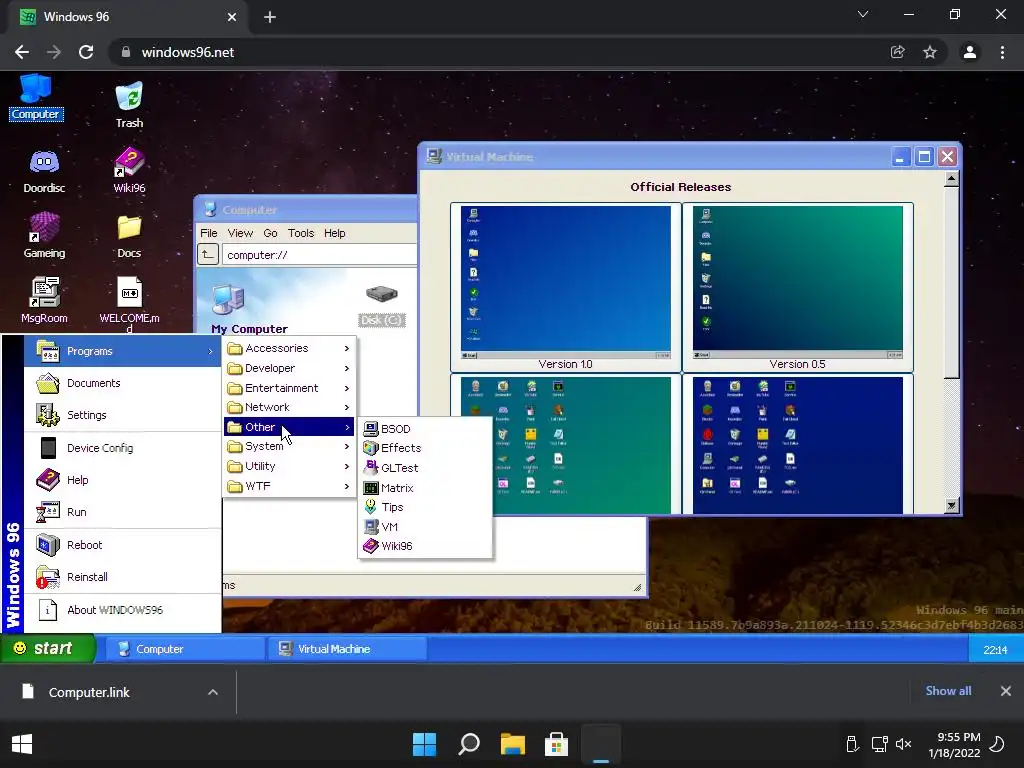Image resolution: width=1024 pixels, height=768 pixels.
Task: Open browser three-dot menu
Action: click(1002, 52)
